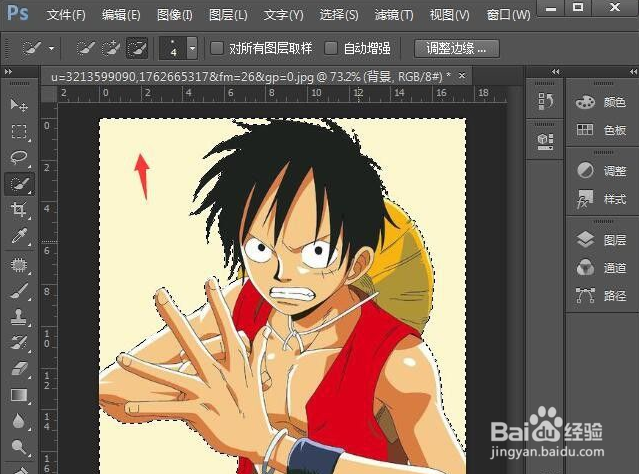Select the Eraser tool

click(x=19, y=369)
